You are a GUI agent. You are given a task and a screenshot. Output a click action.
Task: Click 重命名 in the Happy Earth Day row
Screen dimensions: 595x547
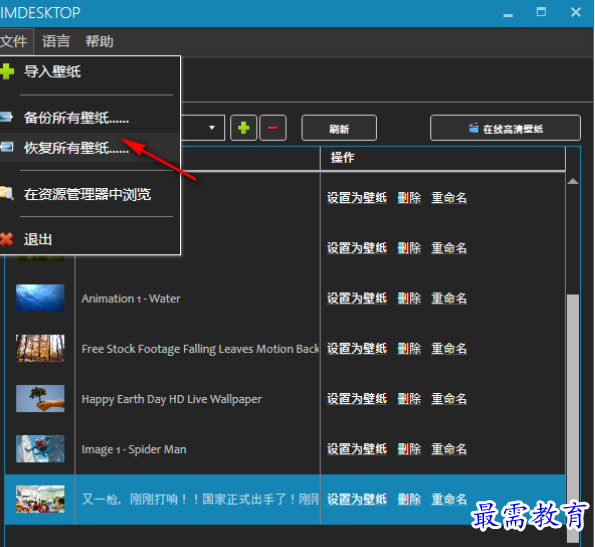(449, 399)
